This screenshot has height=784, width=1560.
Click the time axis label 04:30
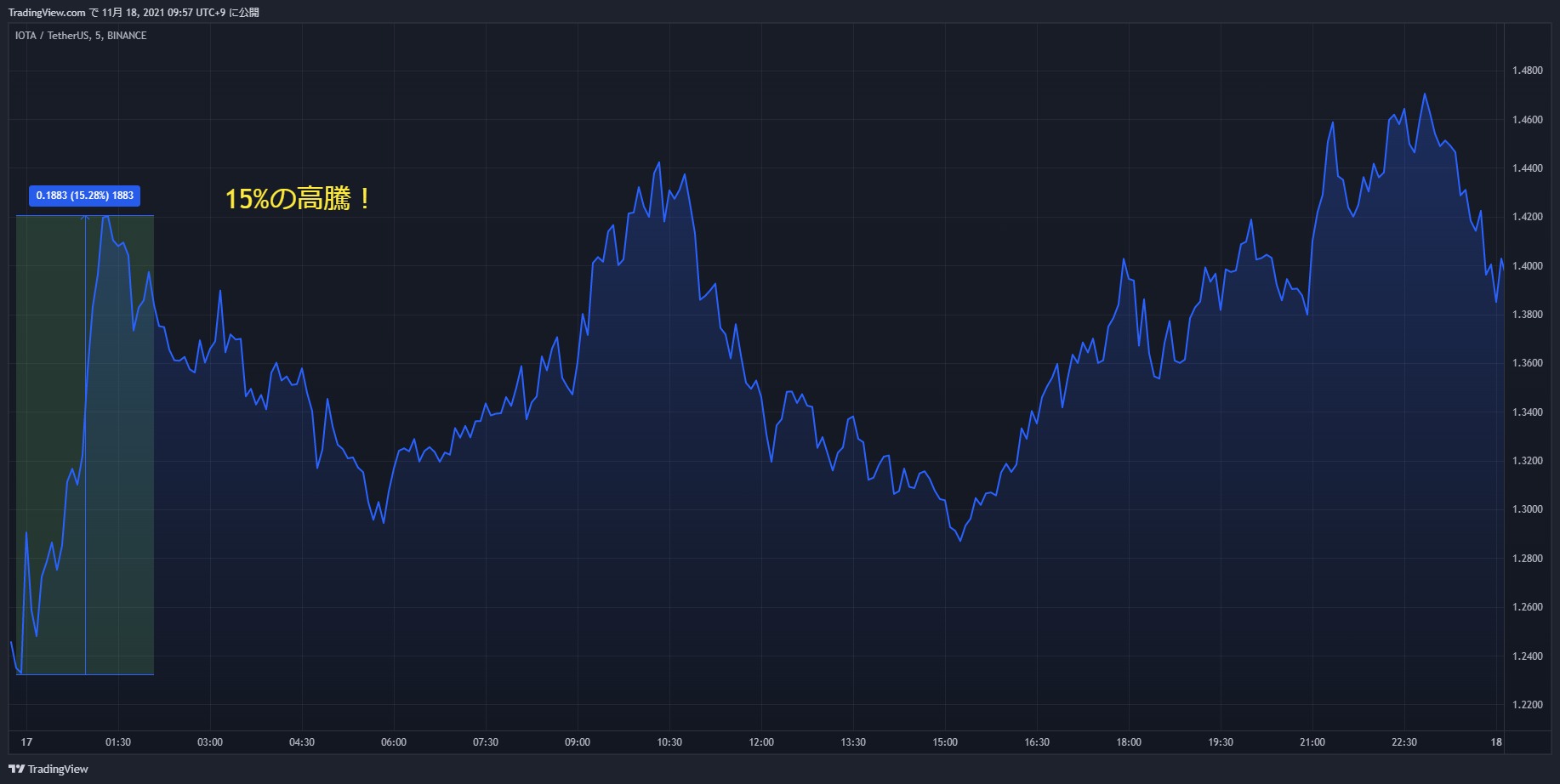pos(302,742)
